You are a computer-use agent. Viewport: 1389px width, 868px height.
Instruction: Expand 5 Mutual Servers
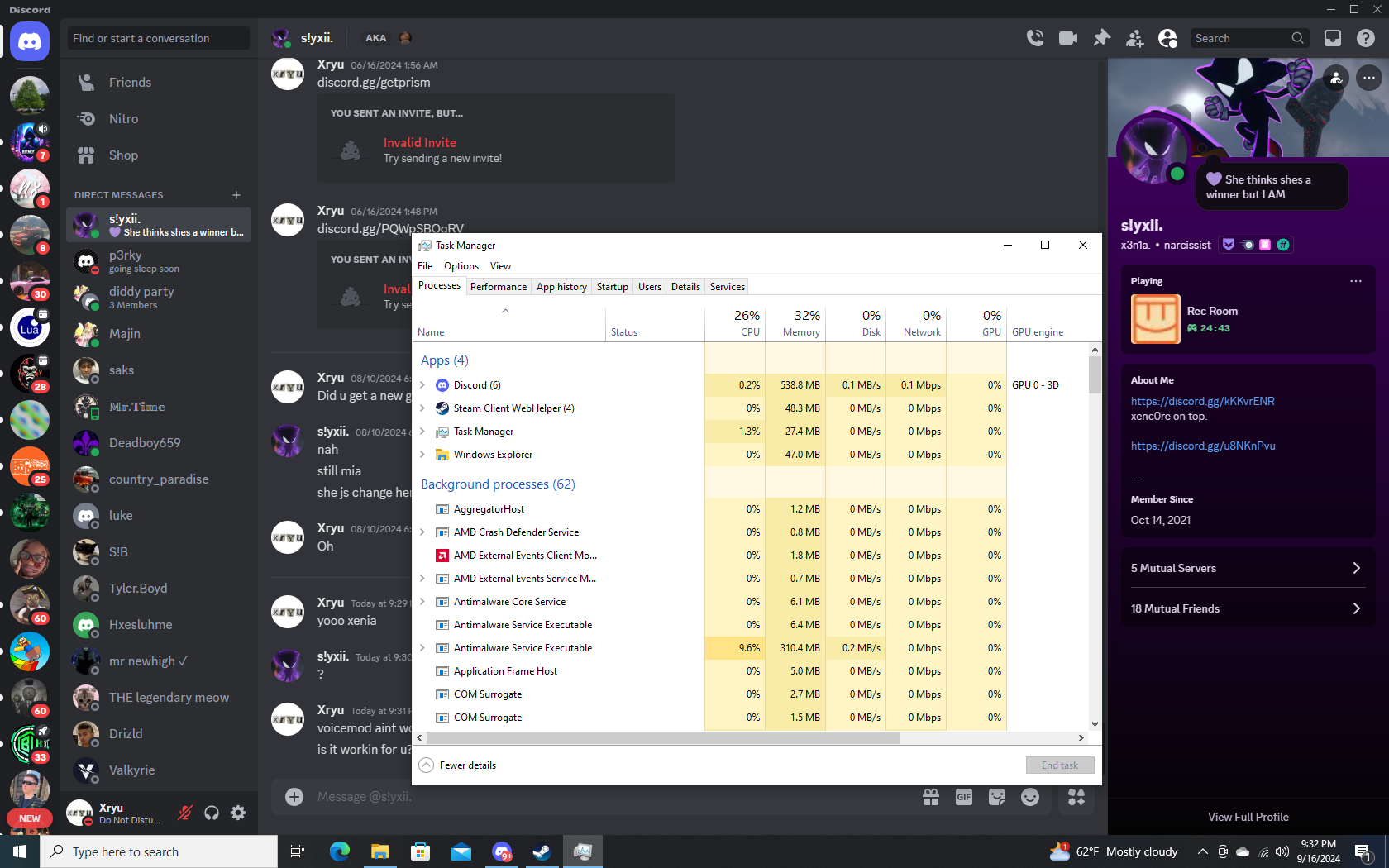[1247, 568]
